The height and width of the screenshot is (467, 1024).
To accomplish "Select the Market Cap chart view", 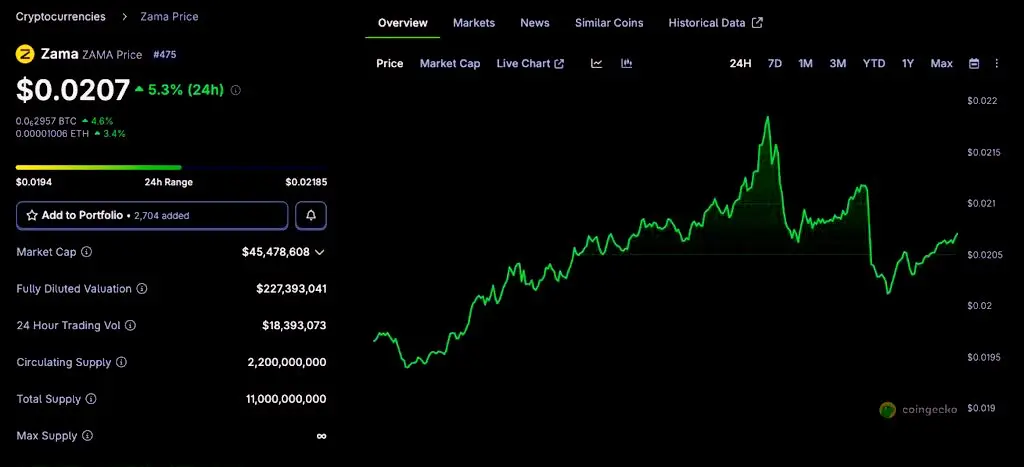I will tap(450, 63).
